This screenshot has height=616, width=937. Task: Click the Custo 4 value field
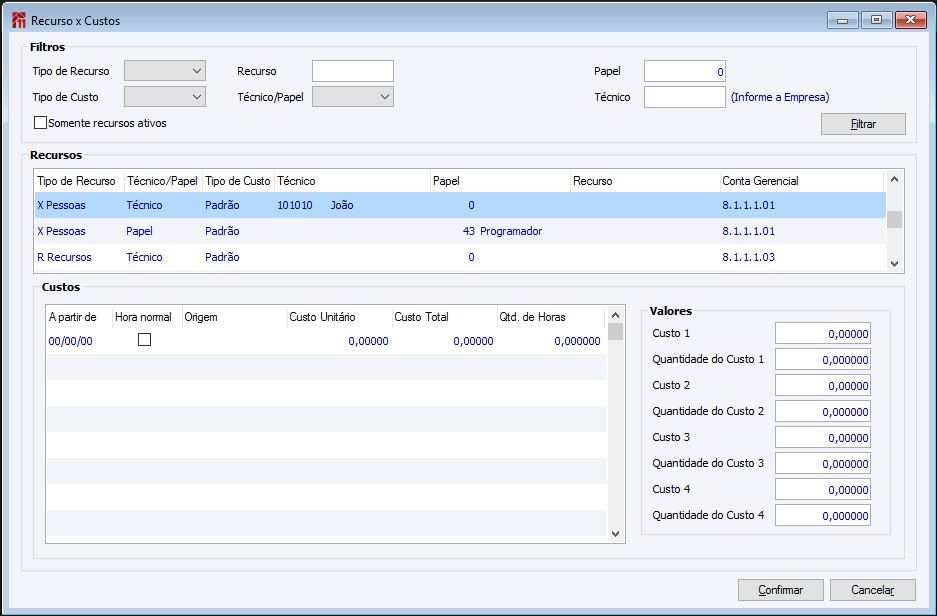(x=823, y=489)
